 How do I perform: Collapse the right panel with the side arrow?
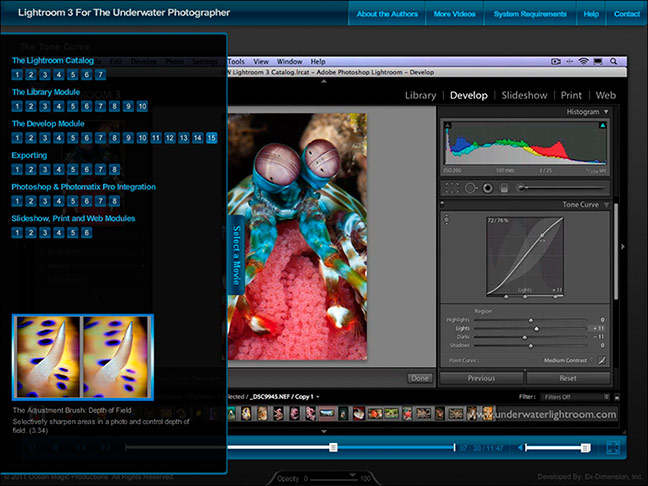click(623, 246)
